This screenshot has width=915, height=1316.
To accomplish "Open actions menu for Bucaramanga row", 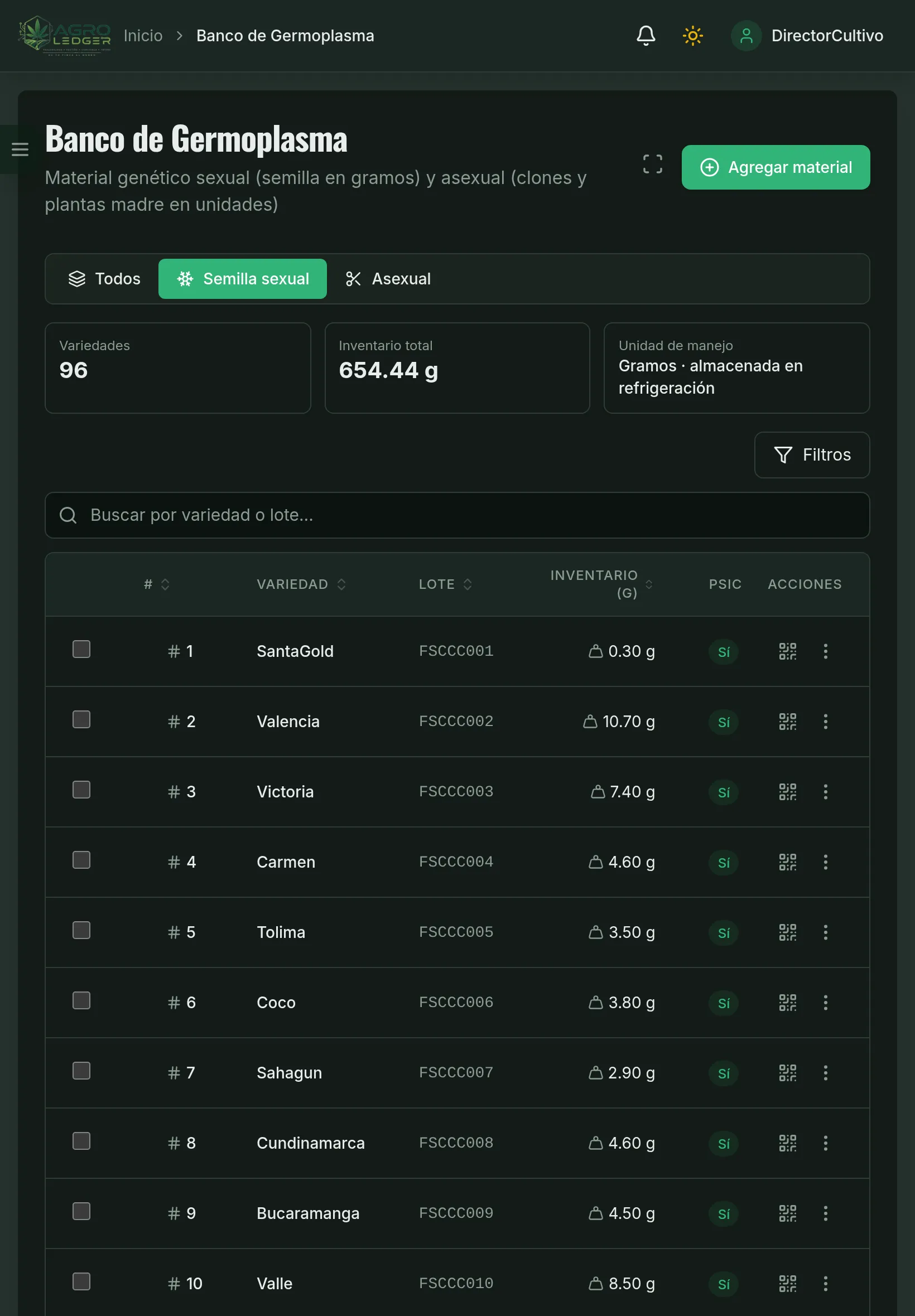I will point(825,1213).
